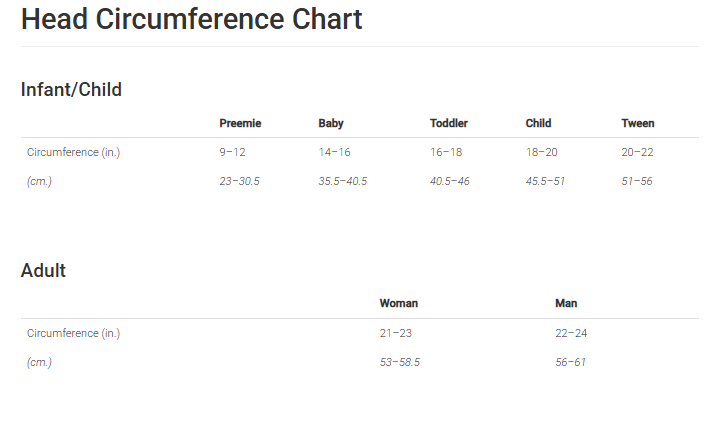Screen dimensions: 715x440
Task: Select the Child 18–20 inches cell
Action: pos(541,153)
